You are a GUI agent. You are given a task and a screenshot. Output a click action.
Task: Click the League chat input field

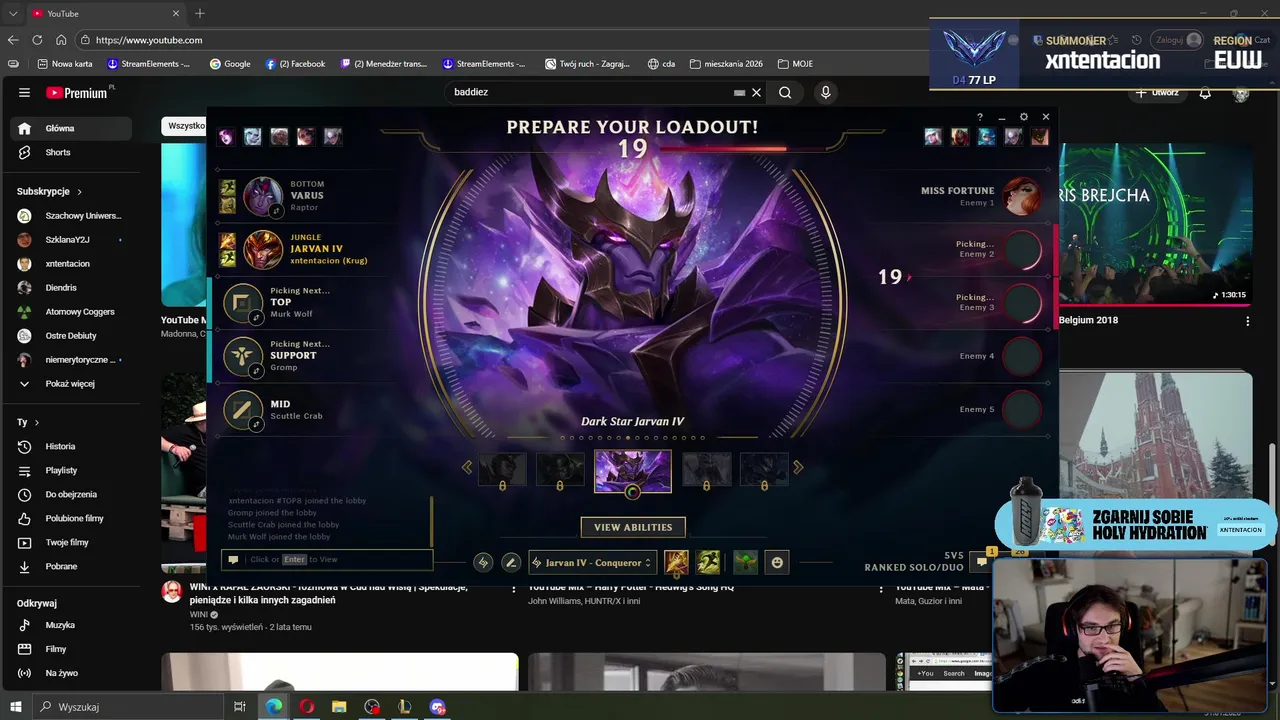click(x=327, y=560)
